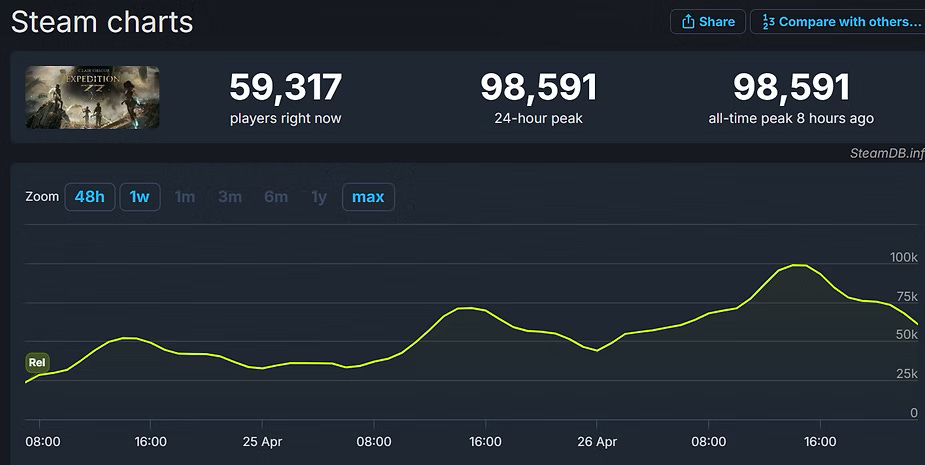Open Compare with others
Screen dimensions: 925x465
pyautogui.click(x=838, y=22)
